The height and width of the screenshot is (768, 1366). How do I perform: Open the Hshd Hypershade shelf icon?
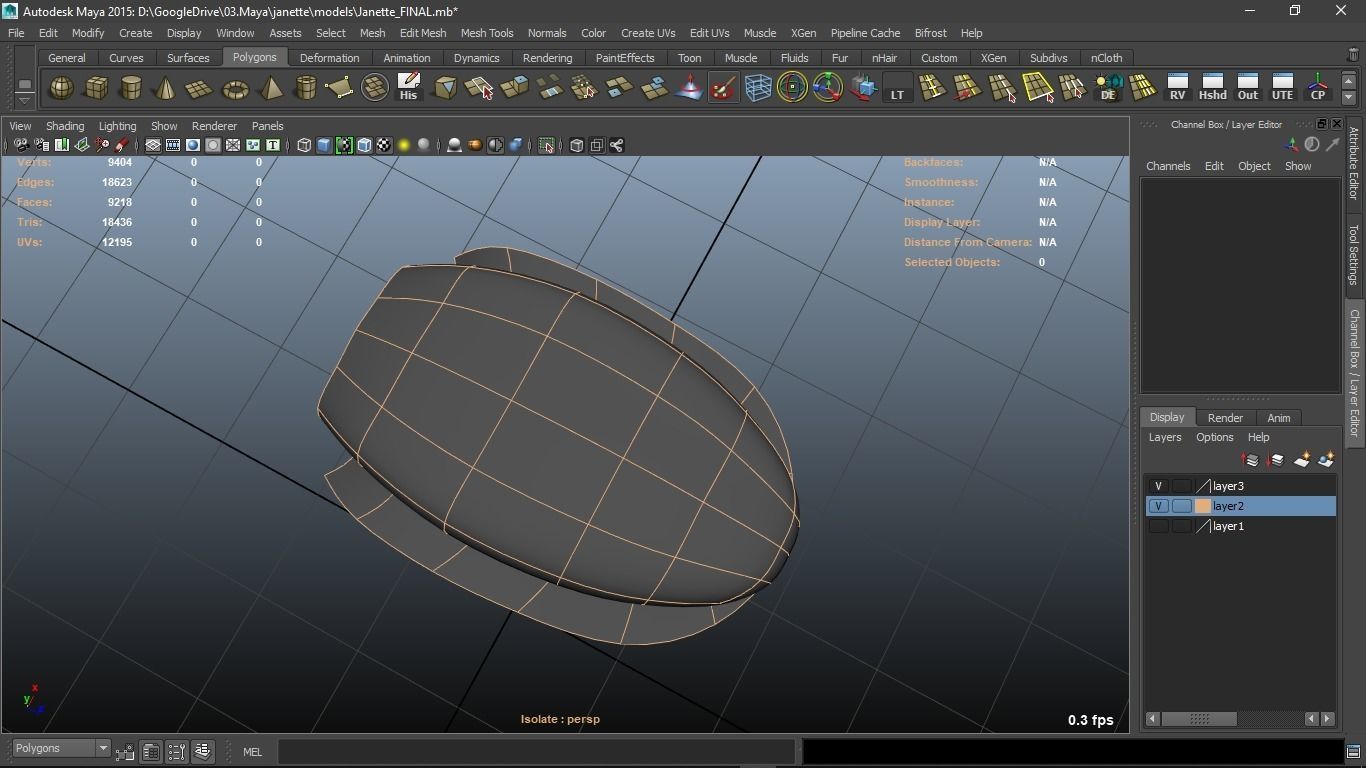1213,88
